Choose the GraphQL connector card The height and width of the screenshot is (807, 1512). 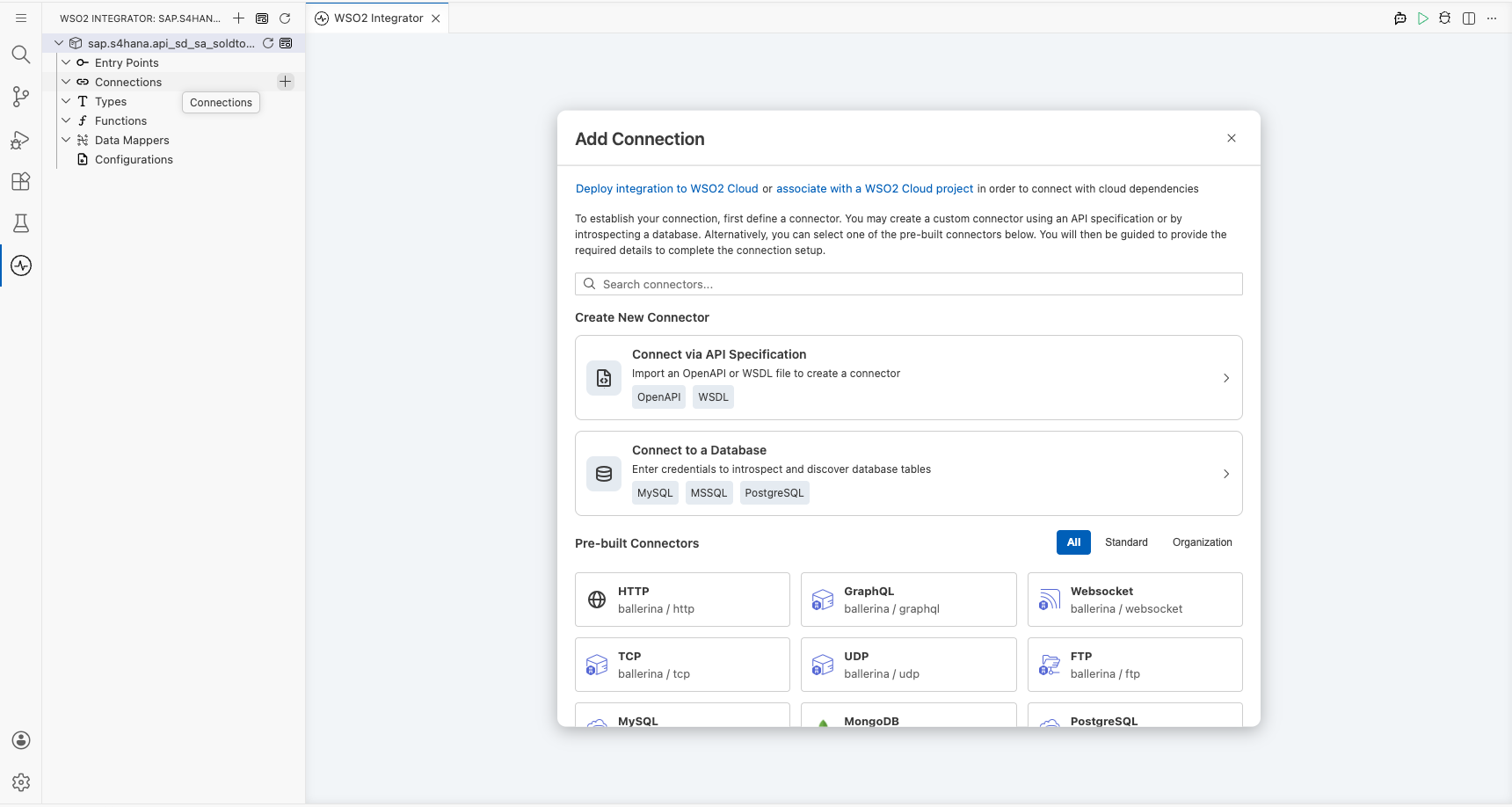(x=908, y=600)
